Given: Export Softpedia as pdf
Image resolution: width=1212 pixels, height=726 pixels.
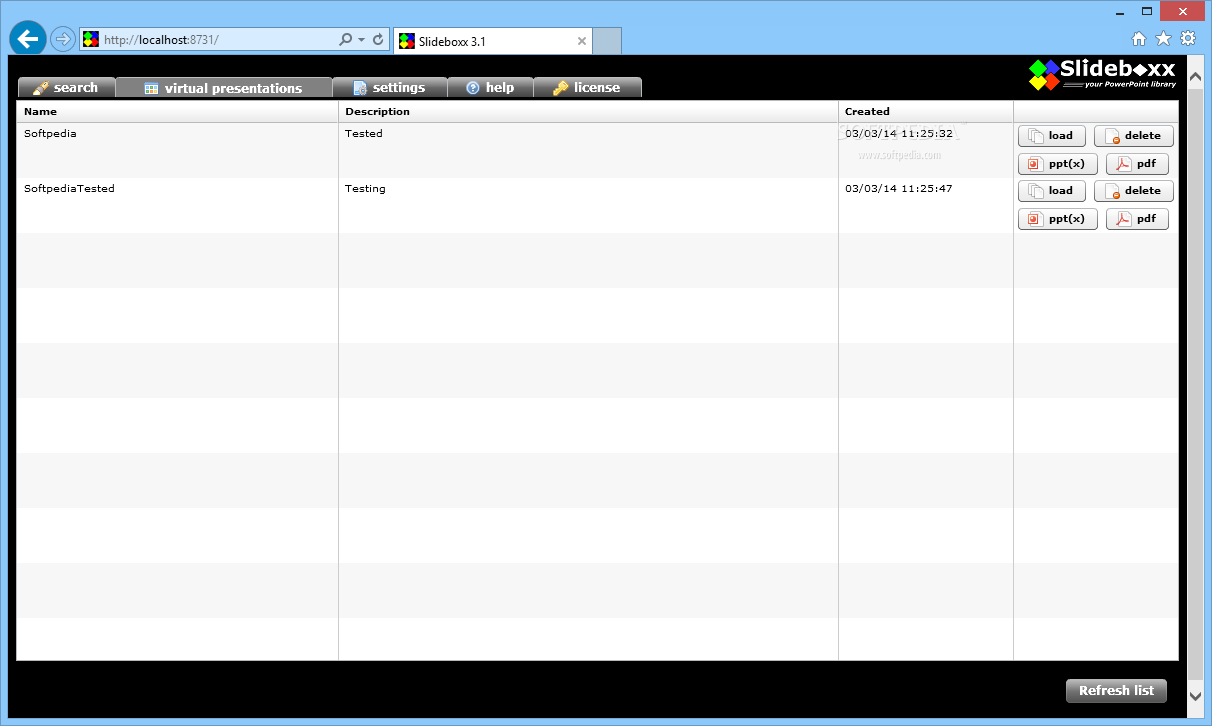Looking at the screenshot, I should pos(1137,164).
